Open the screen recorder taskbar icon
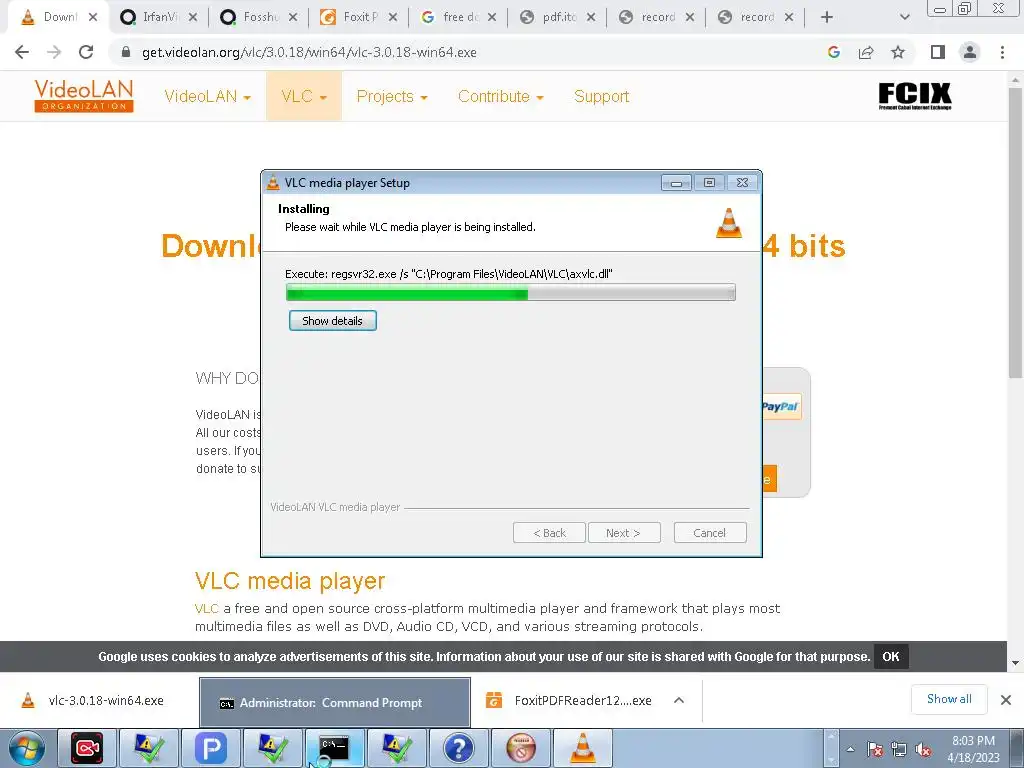 pos(87,748)
